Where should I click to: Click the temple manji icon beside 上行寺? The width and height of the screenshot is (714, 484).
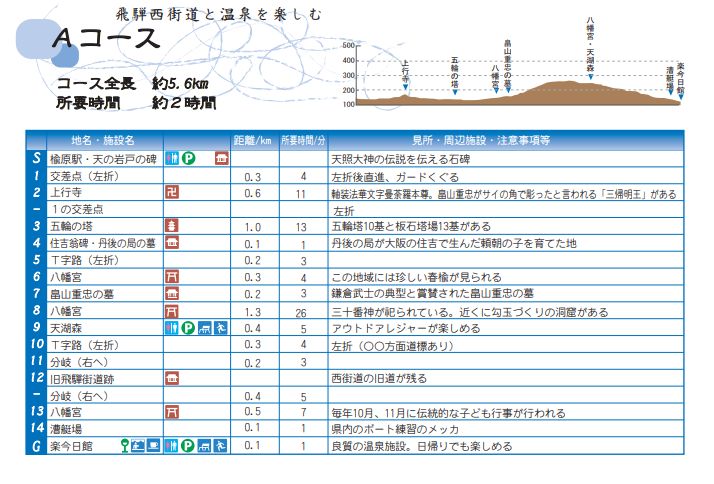pos(172,192)
